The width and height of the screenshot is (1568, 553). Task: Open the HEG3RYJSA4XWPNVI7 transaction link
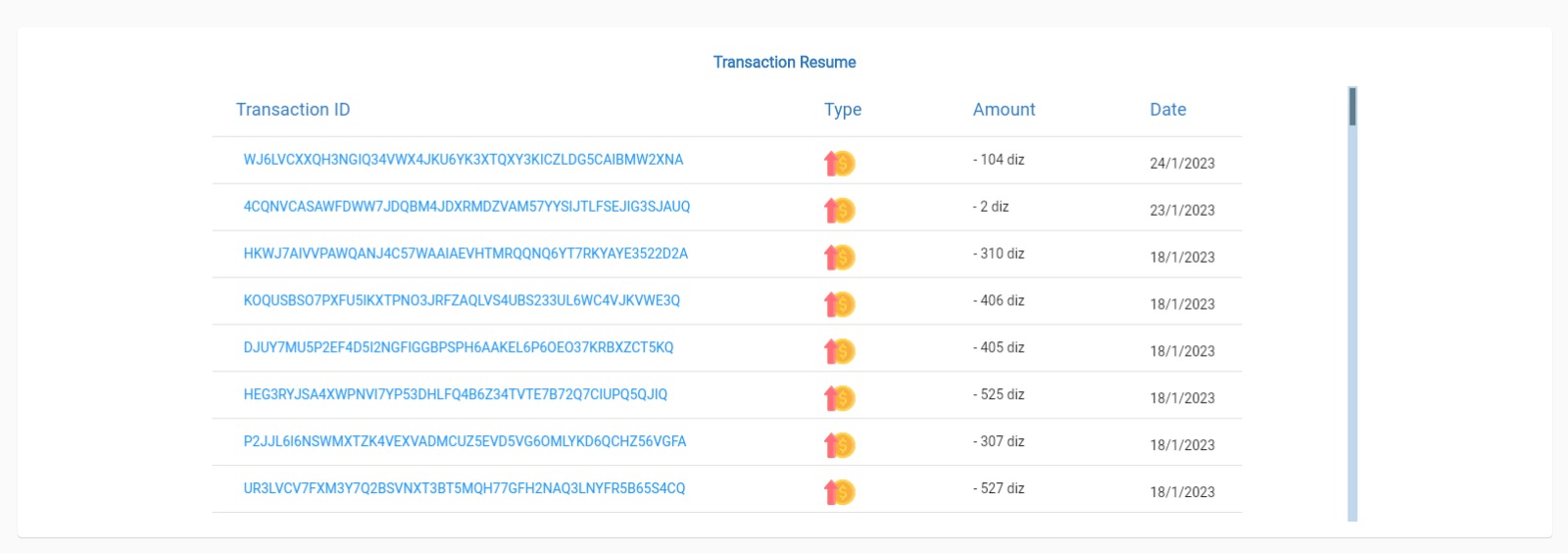click(456, 395)
